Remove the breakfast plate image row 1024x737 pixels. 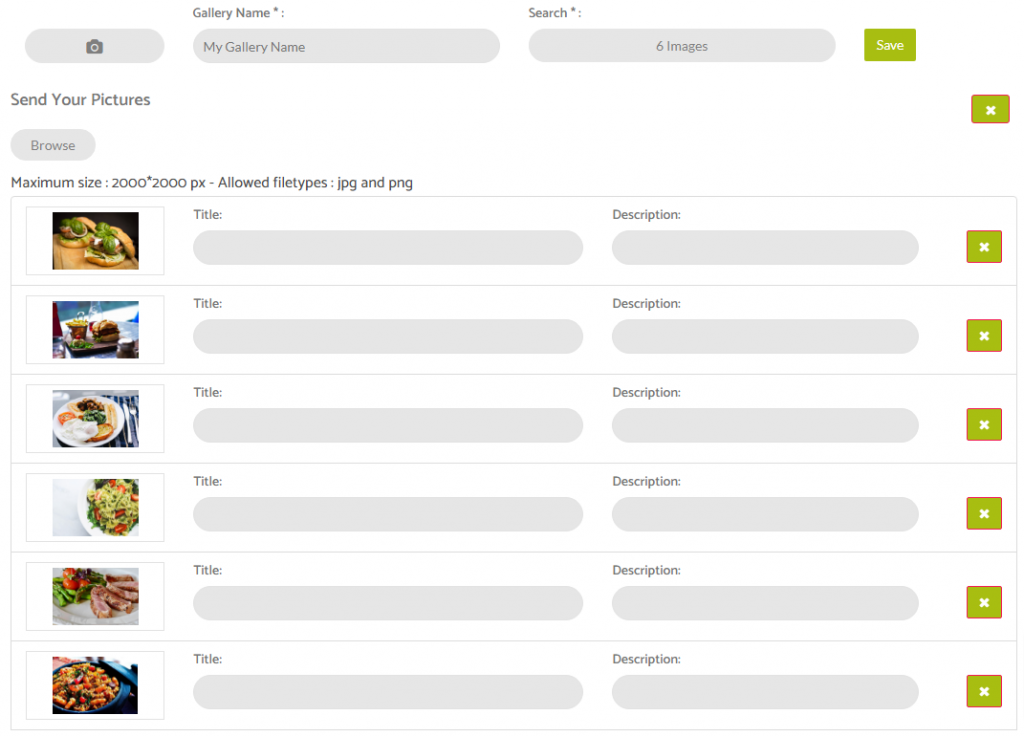tap(984, 425)
